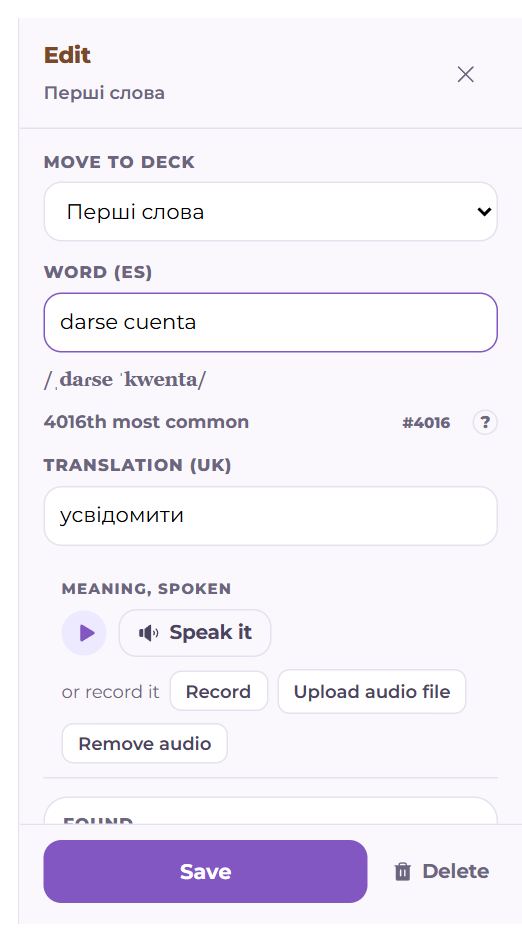Click the Remove audio button
522x941 pixels.
click(145, 744)
